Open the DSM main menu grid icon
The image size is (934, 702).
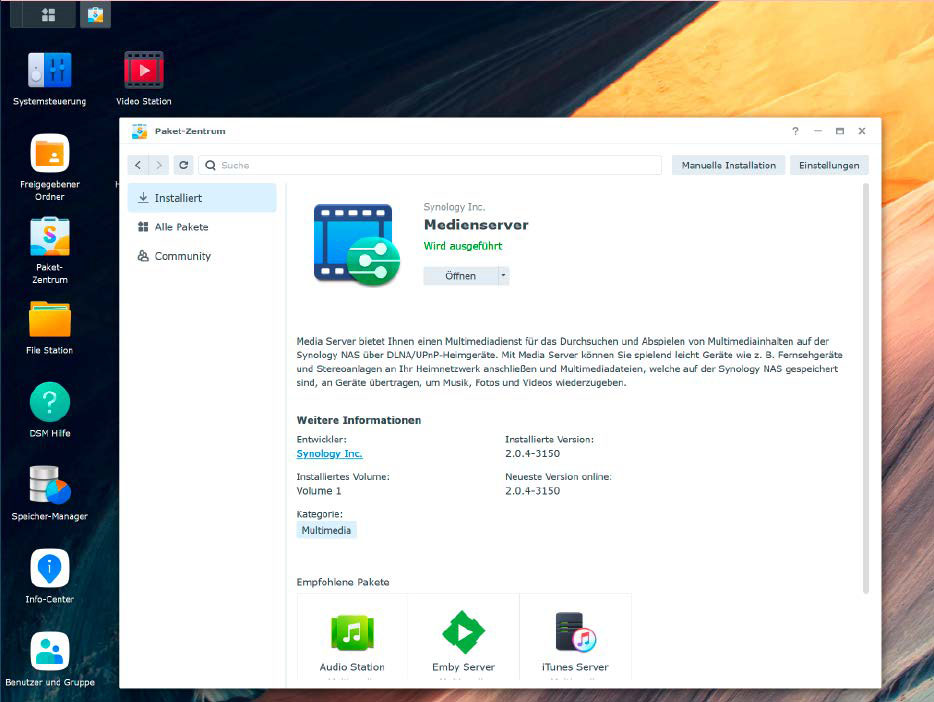pos(48,15)
